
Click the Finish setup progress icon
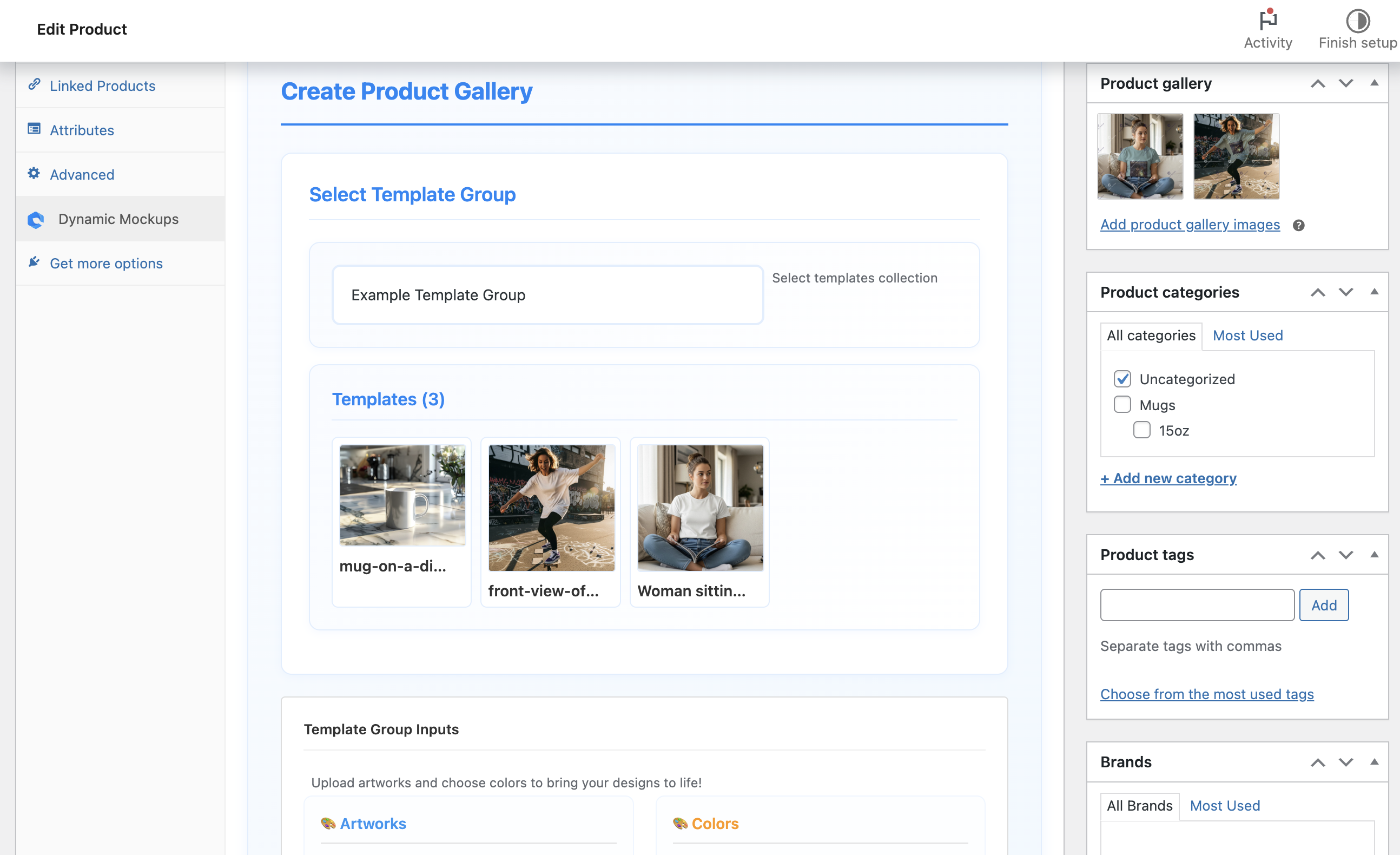tap(1357, 21)
